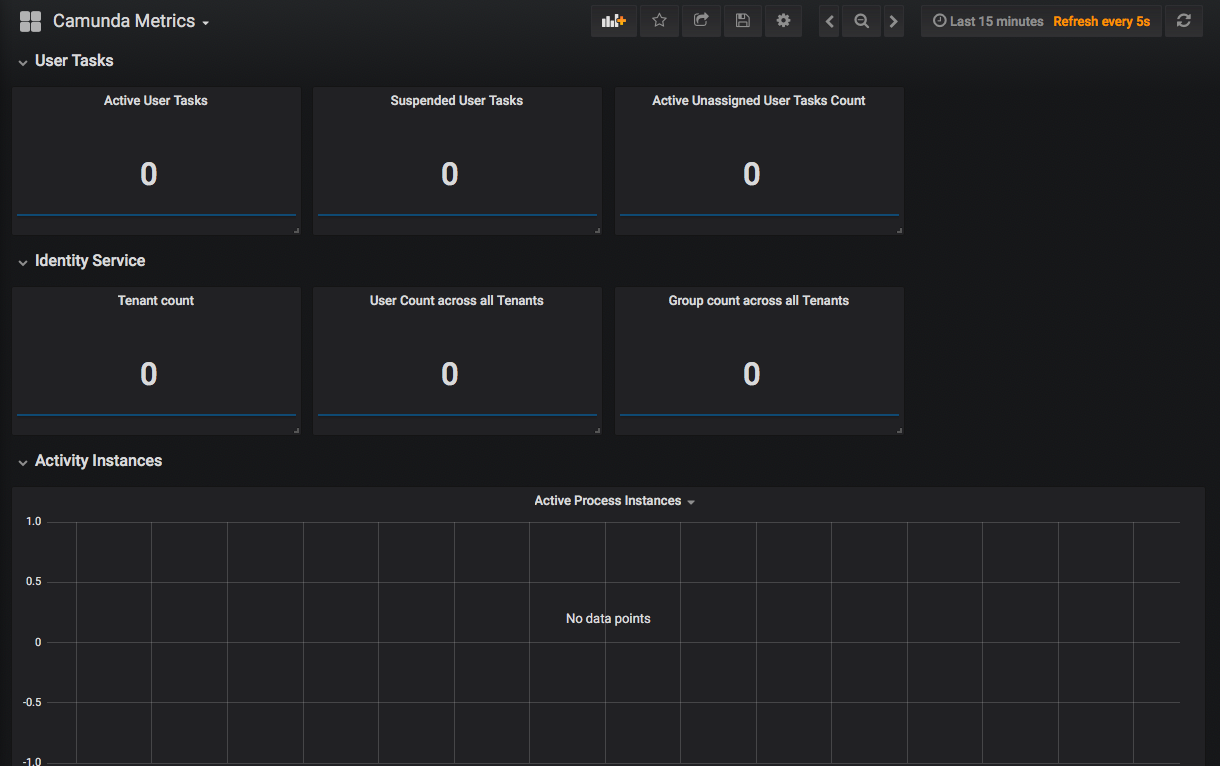The height and width of the screenshot is (766, 1220).
Task: Collapse the Activity Instances row
Action: click(x=23, y=462)
